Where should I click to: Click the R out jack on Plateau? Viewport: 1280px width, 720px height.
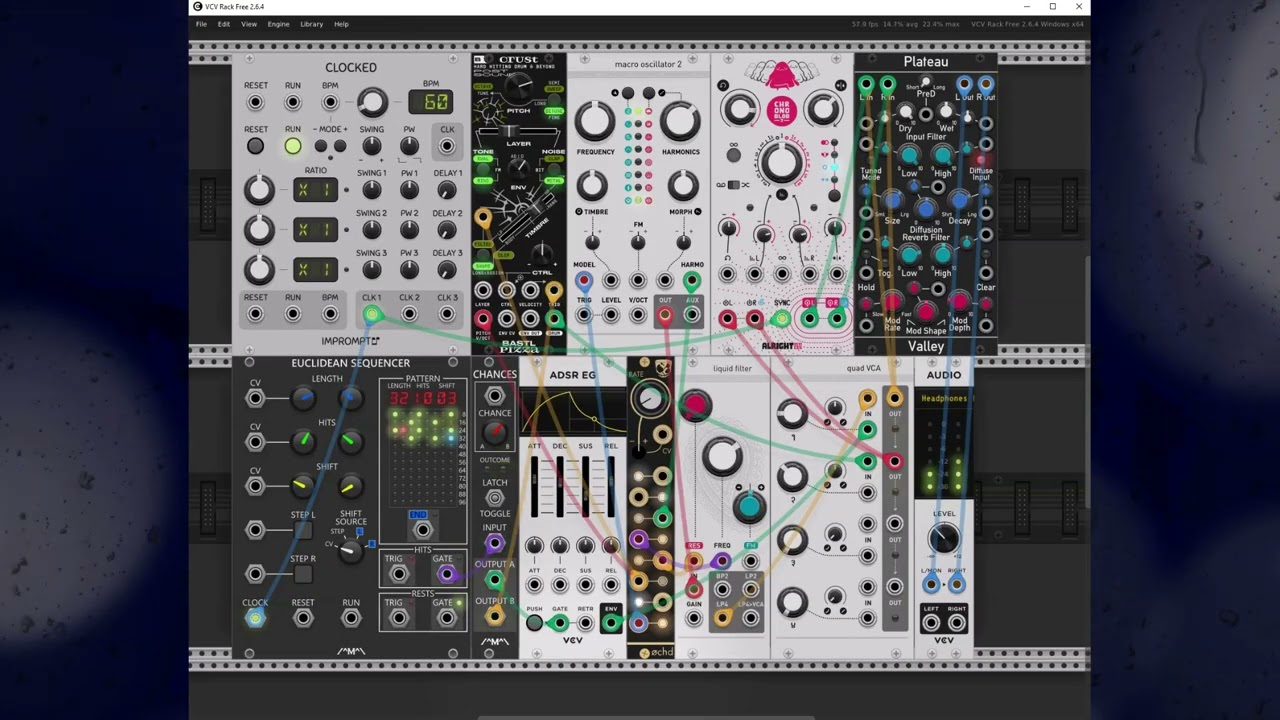pos(986,85)
